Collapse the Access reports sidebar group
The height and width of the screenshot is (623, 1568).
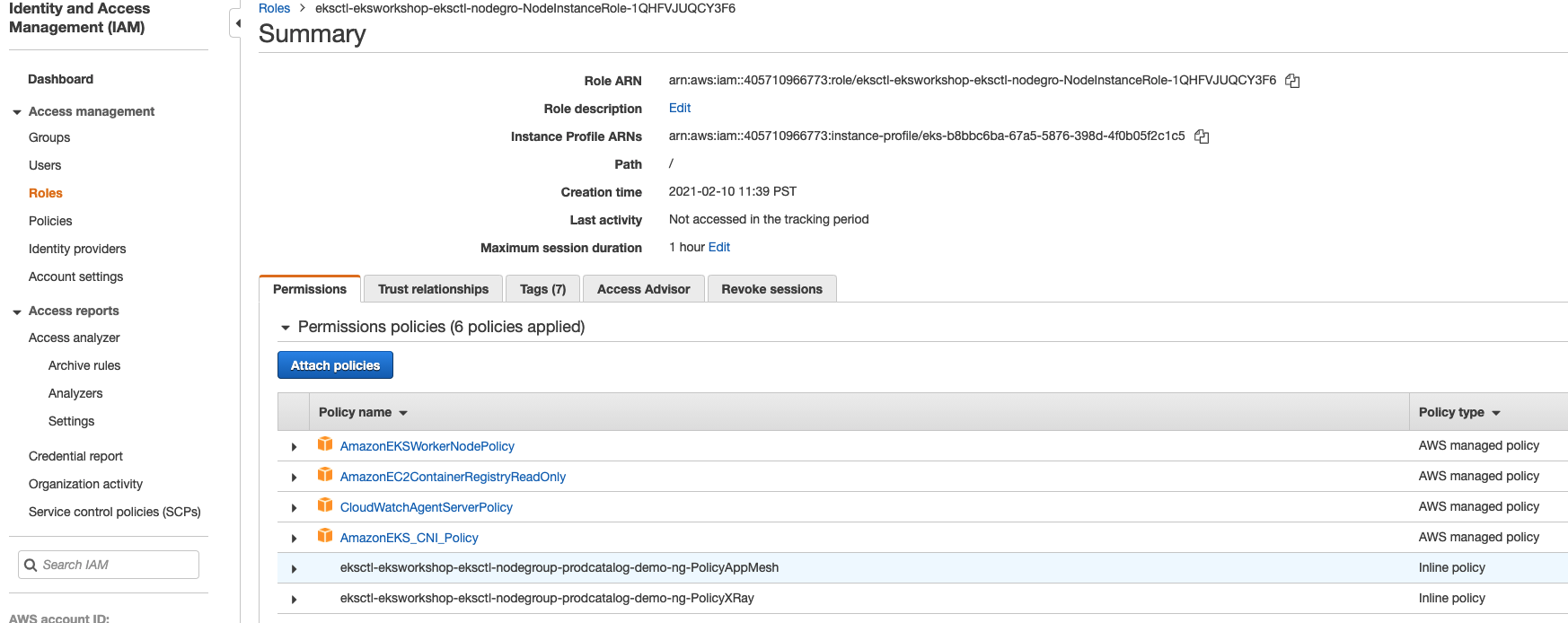[x=17, y=311]
